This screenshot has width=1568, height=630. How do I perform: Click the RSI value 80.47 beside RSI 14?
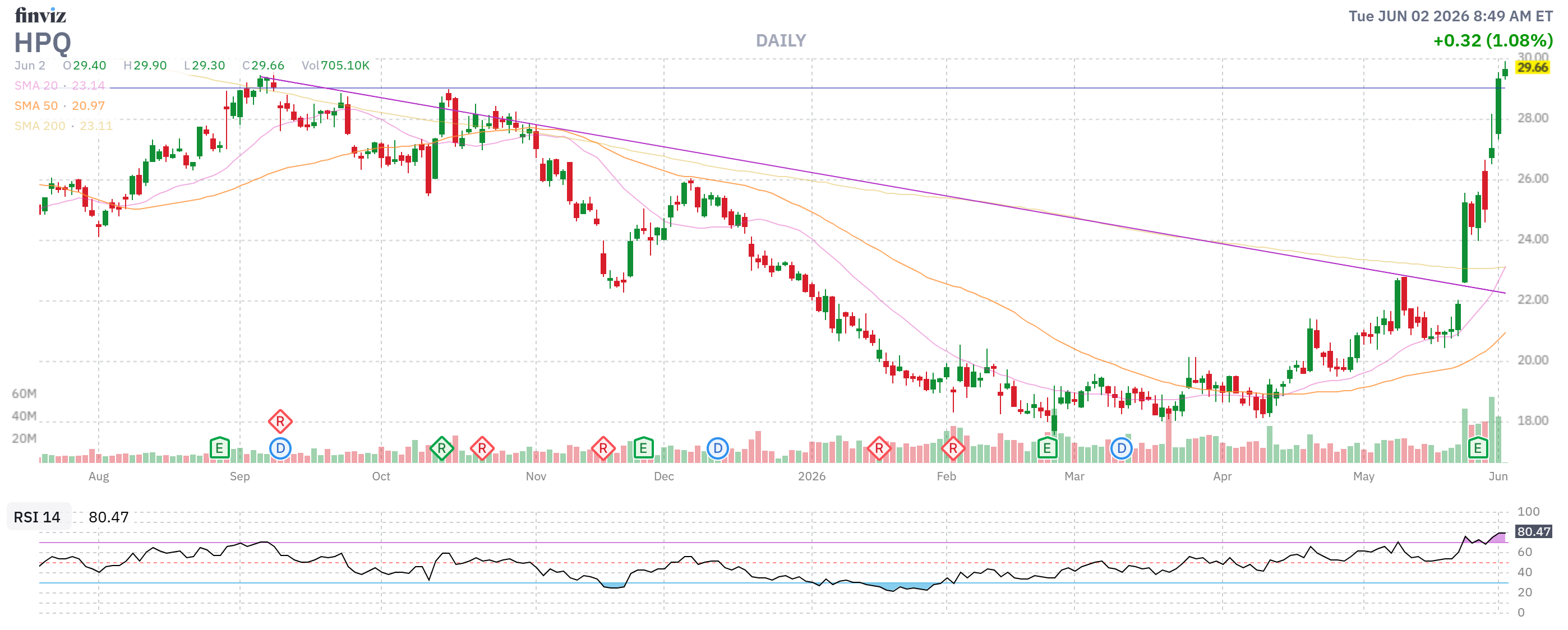[108, 517]
